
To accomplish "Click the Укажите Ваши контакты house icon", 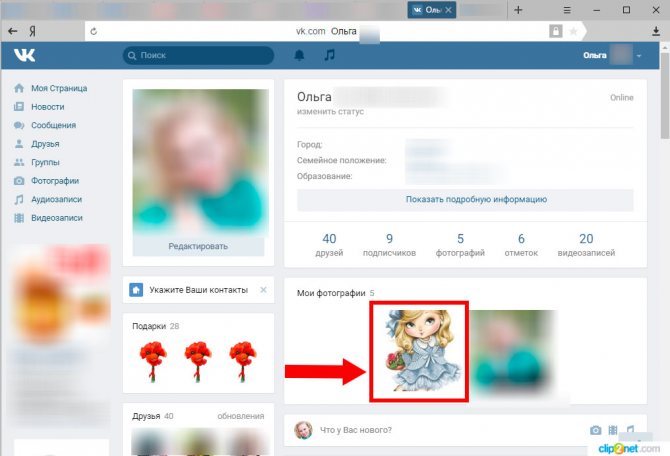I will point(136,290).
